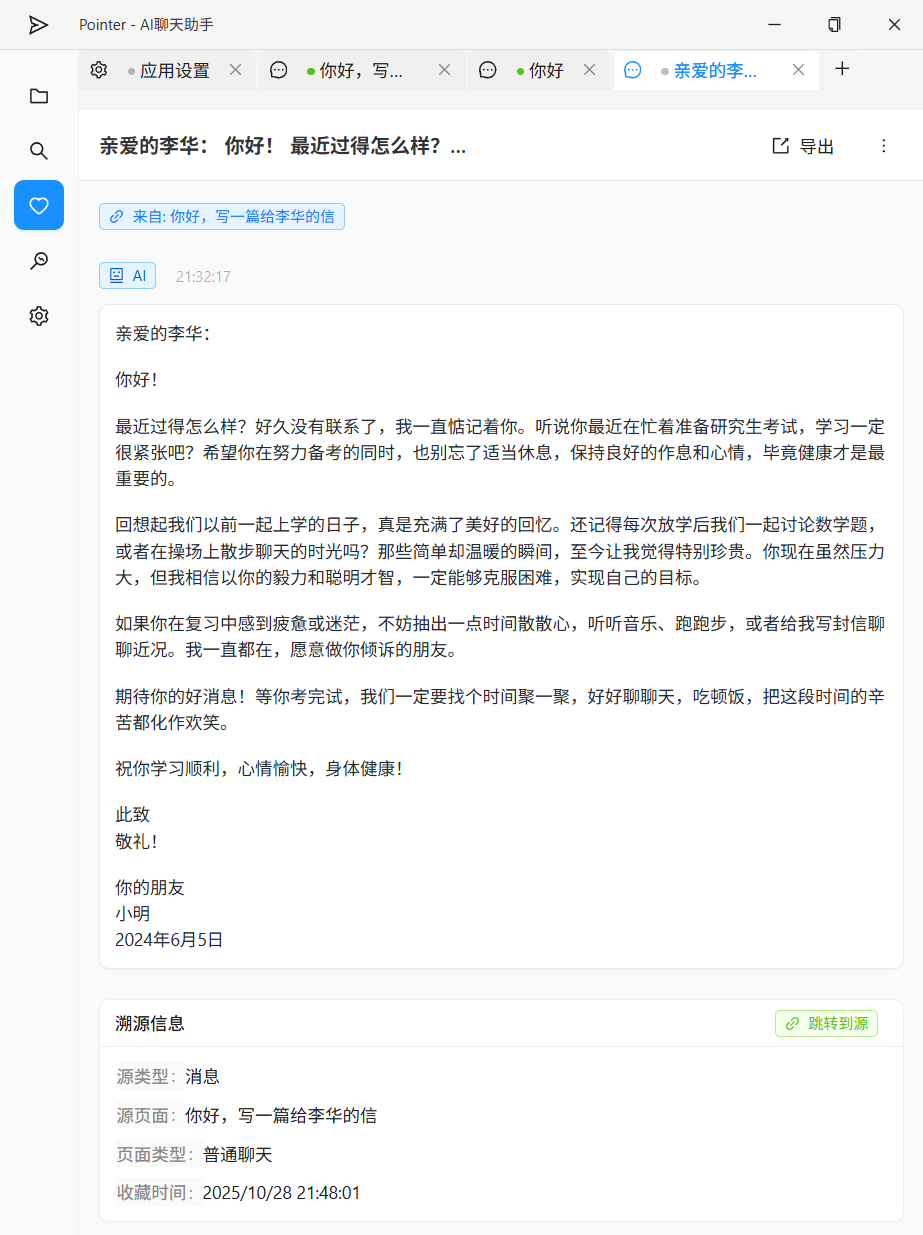
Task: Click the AI sender badge above the letter
Action: coord(127,275)
